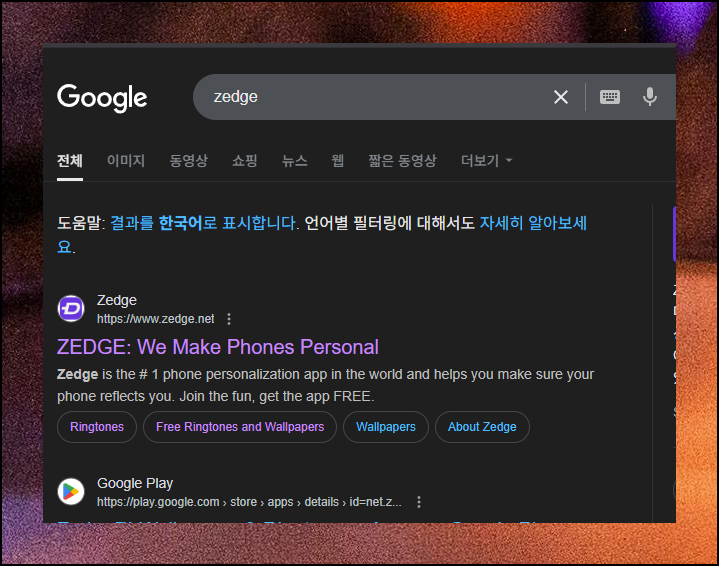Click the Google Play site name
719x566 pixels.
(135, 483)
